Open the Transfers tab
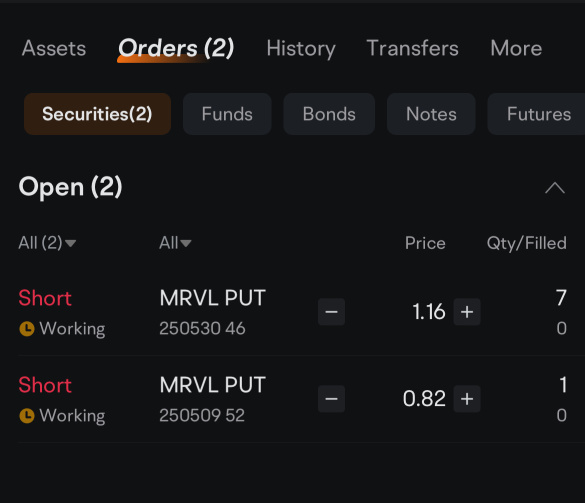 pos(413,48)
